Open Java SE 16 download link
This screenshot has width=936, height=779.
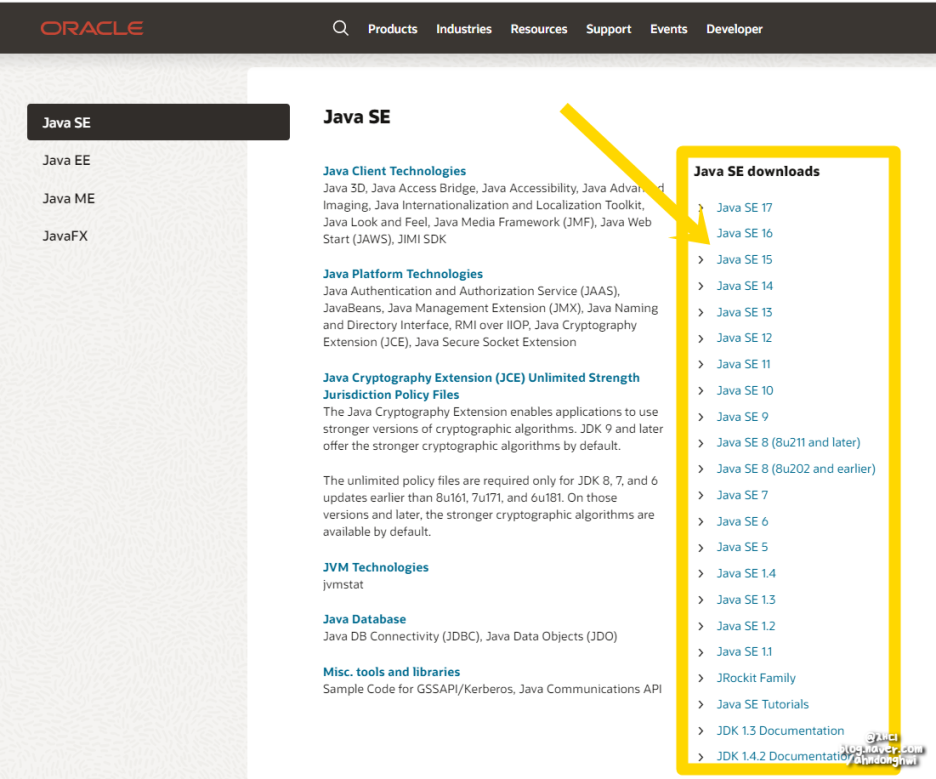[x=744, y=233]
